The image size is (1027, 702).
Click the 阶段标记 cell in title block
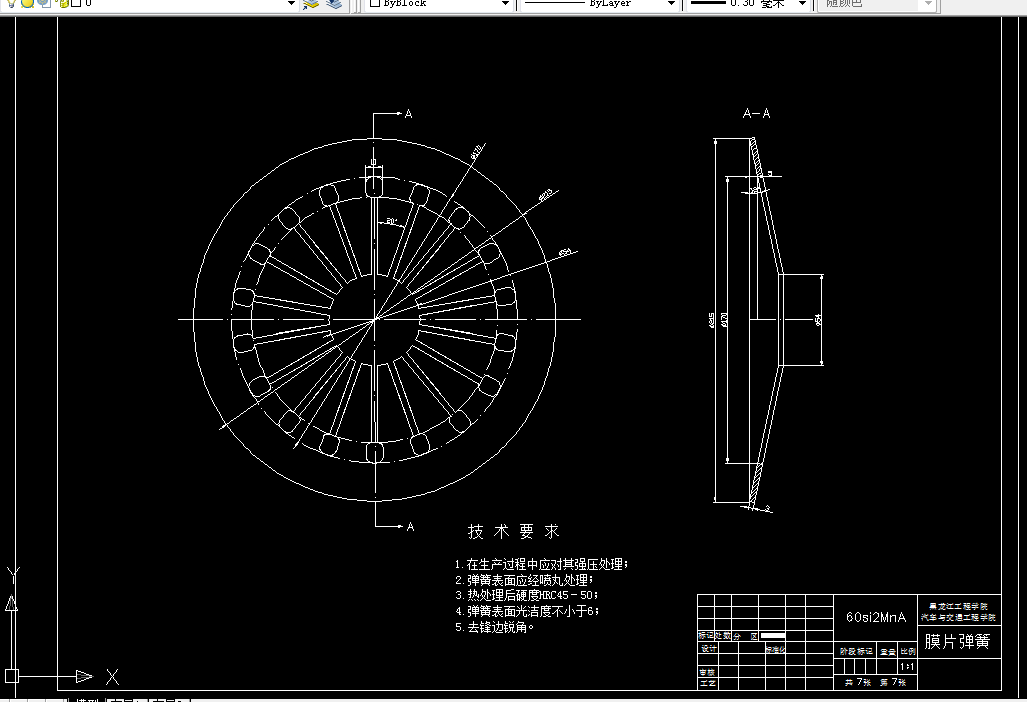tap(856, 652)
